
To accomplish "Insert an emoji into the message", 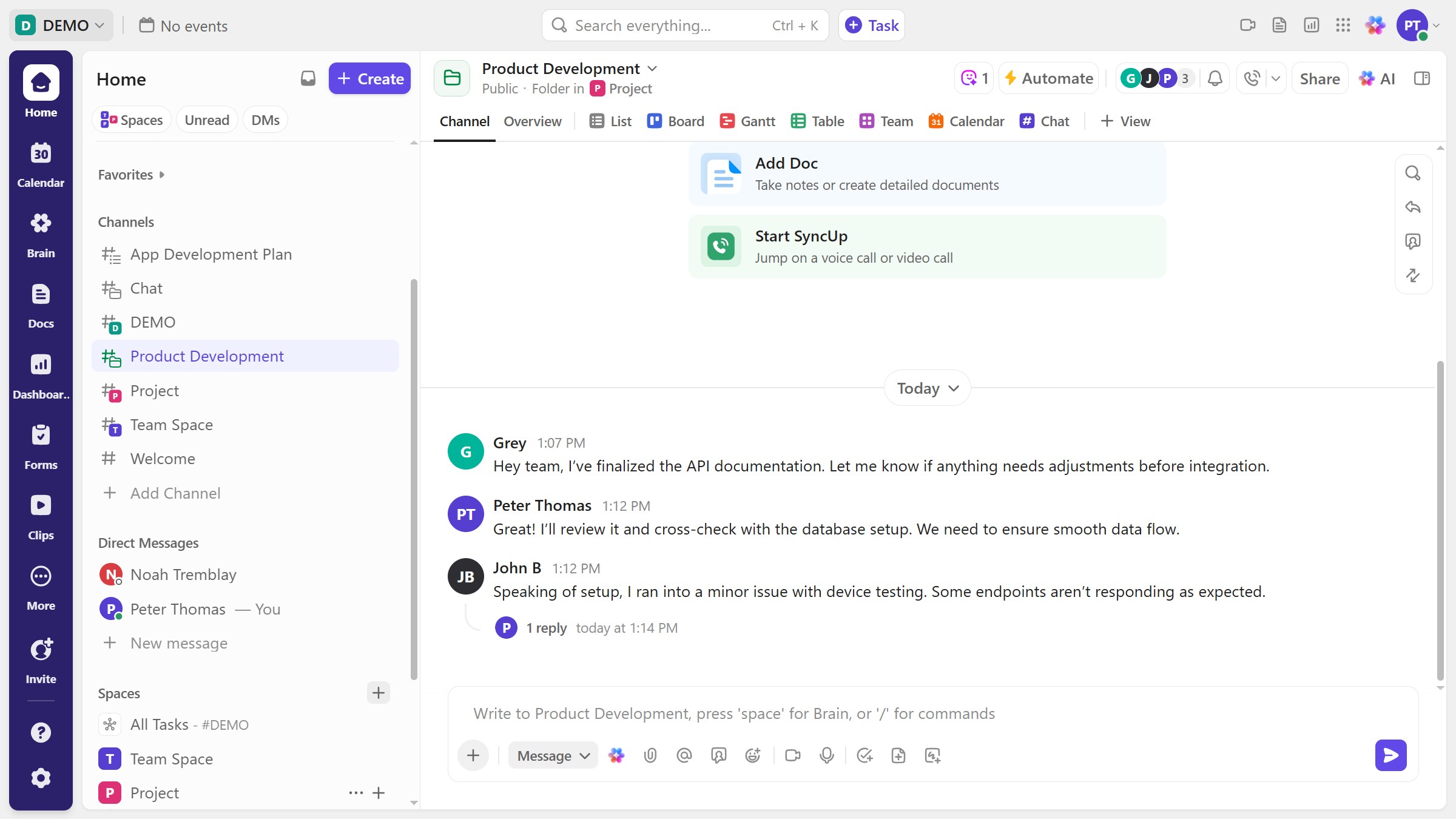I will point(752,755).
